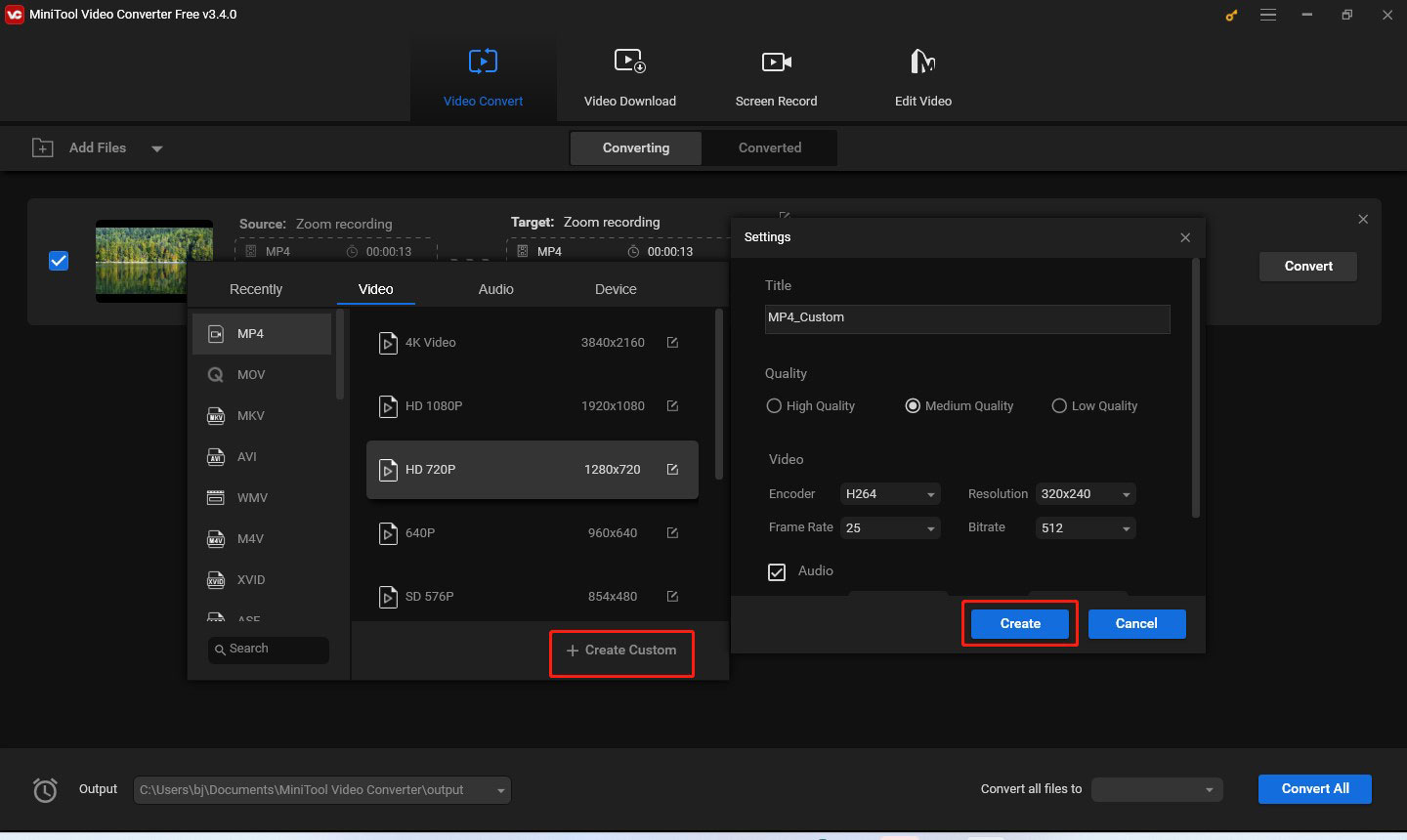Click the MP4 format icon in sidebar
Viewport: 1407px width, 840px height.
tap(216, 334)
